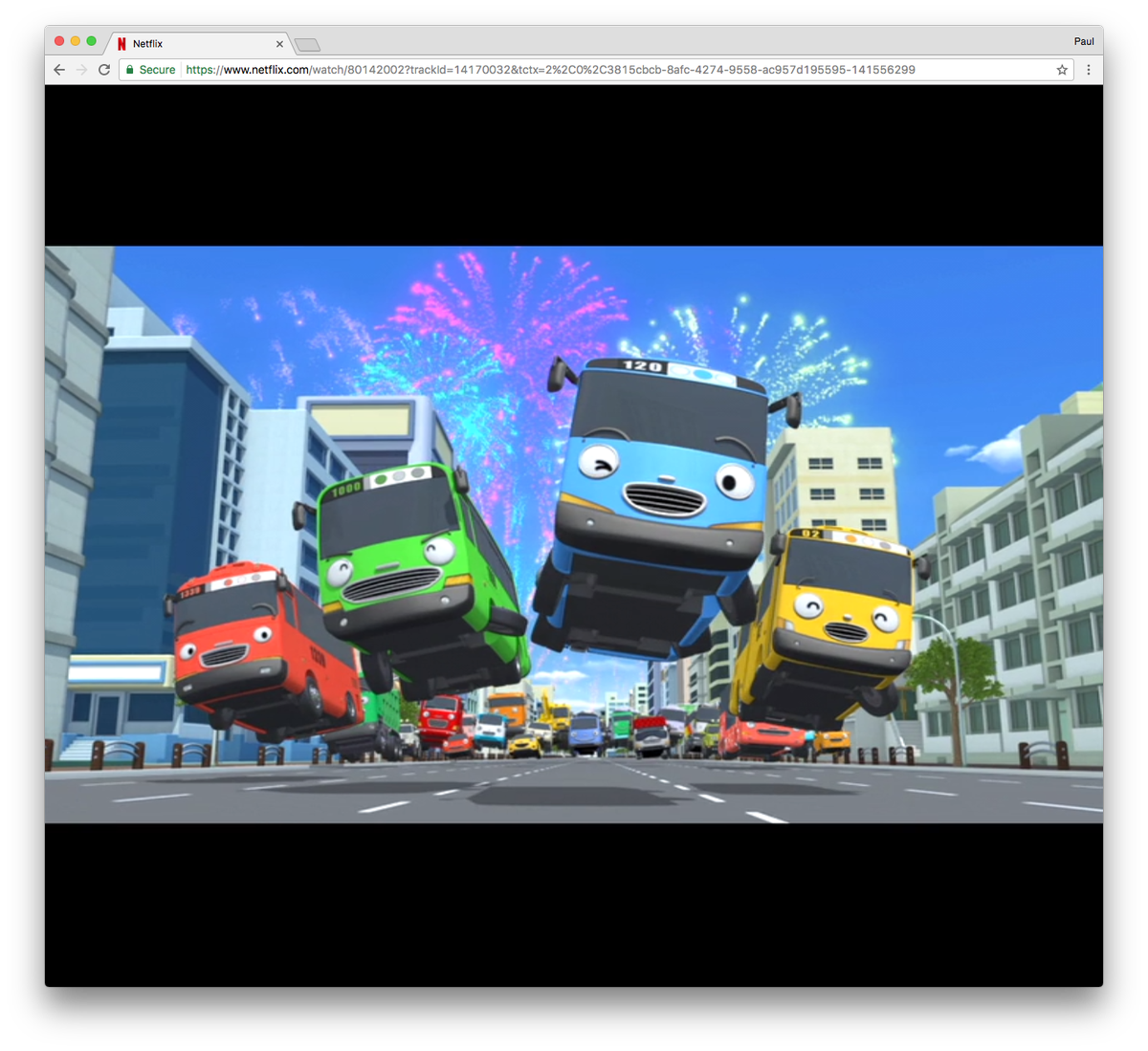This screenshot has width=1148, height=1051.
Task: Select the Netflix browser tab
Action: [201, 44]
